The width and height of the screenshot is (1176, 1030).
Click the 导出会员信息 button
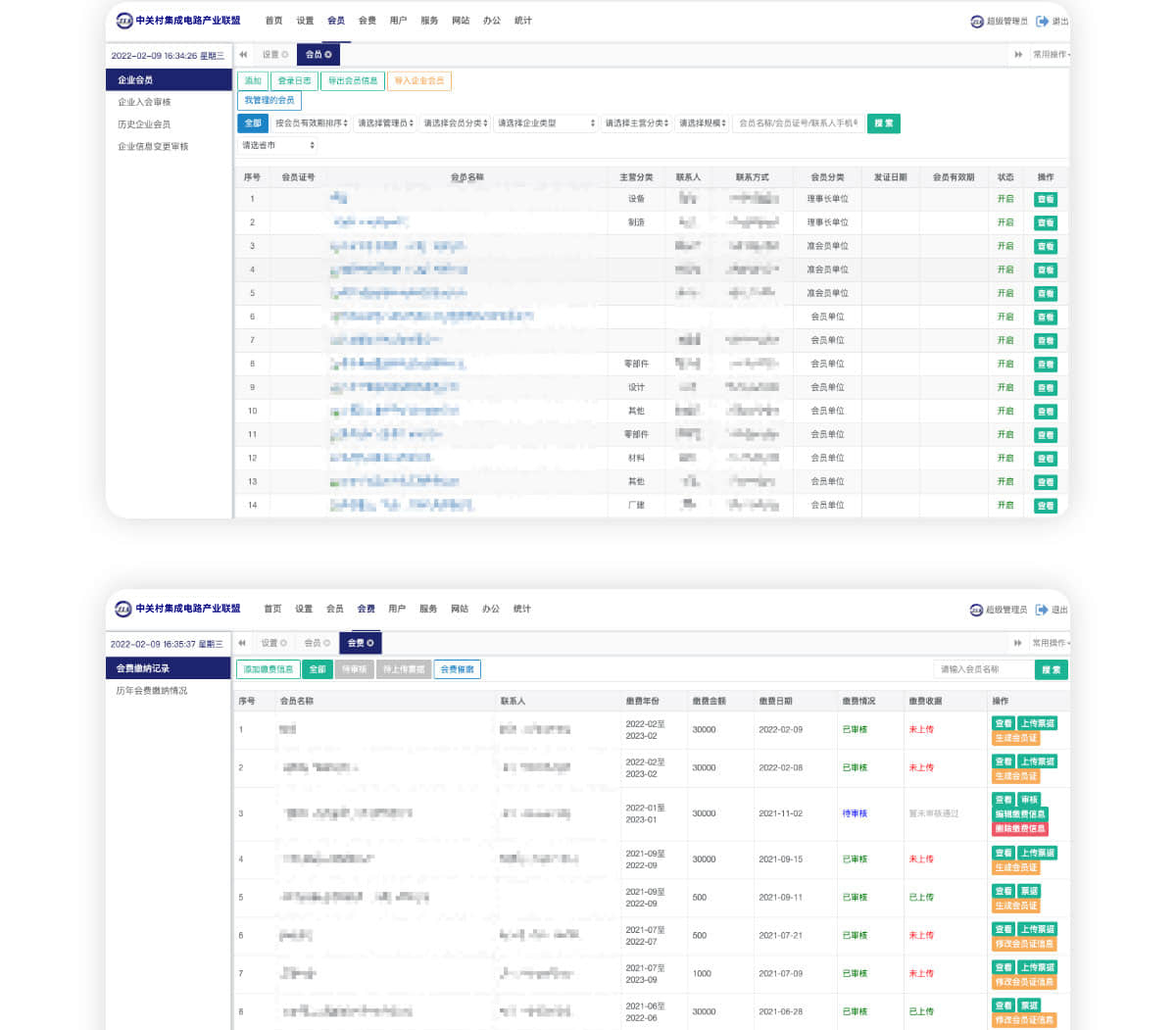click(x=352, y=81)
